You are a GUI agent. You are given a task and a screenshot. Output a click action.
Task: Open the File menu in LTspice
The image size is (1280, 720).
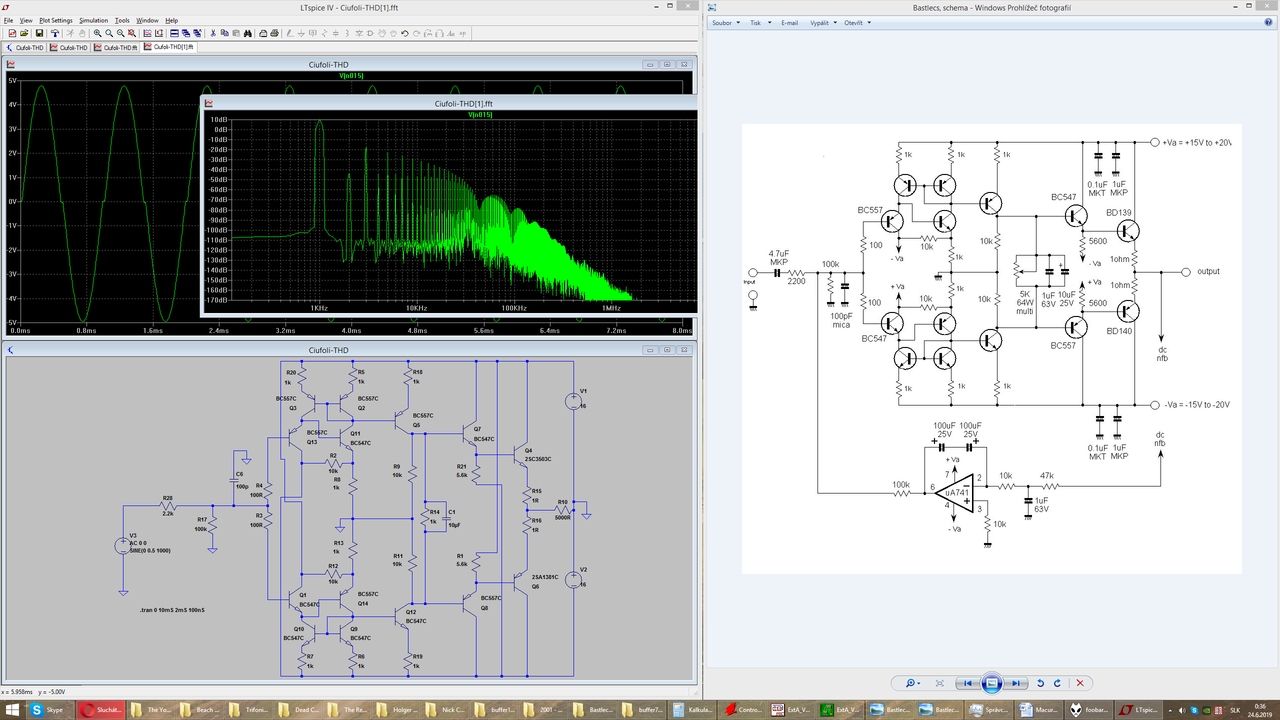8,20
